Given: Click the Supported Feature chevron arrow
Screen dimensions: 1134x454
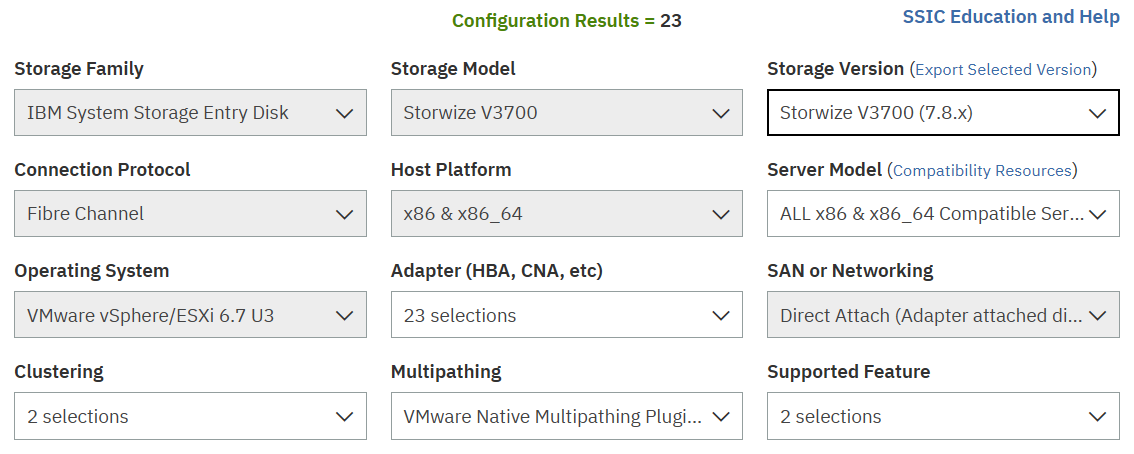Looking at the screenshot, I should (x=1098, y=417).
